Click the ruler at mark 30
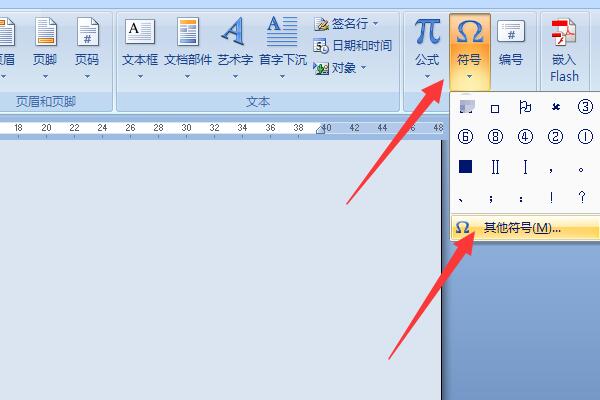600x400 pixels. tap(186, 128)
